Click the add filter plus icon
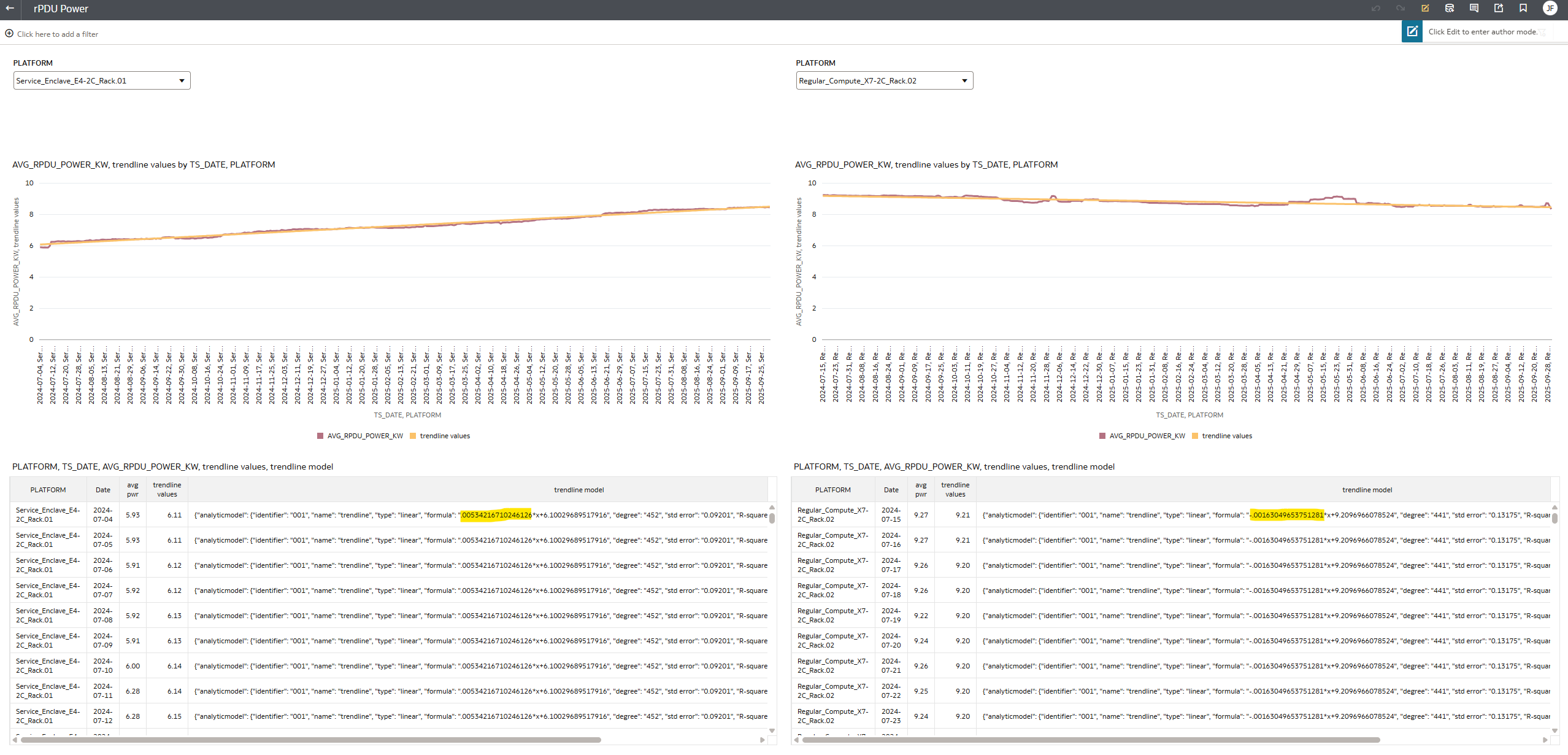This screenshot has height=755, width=1568. (9, 34)
